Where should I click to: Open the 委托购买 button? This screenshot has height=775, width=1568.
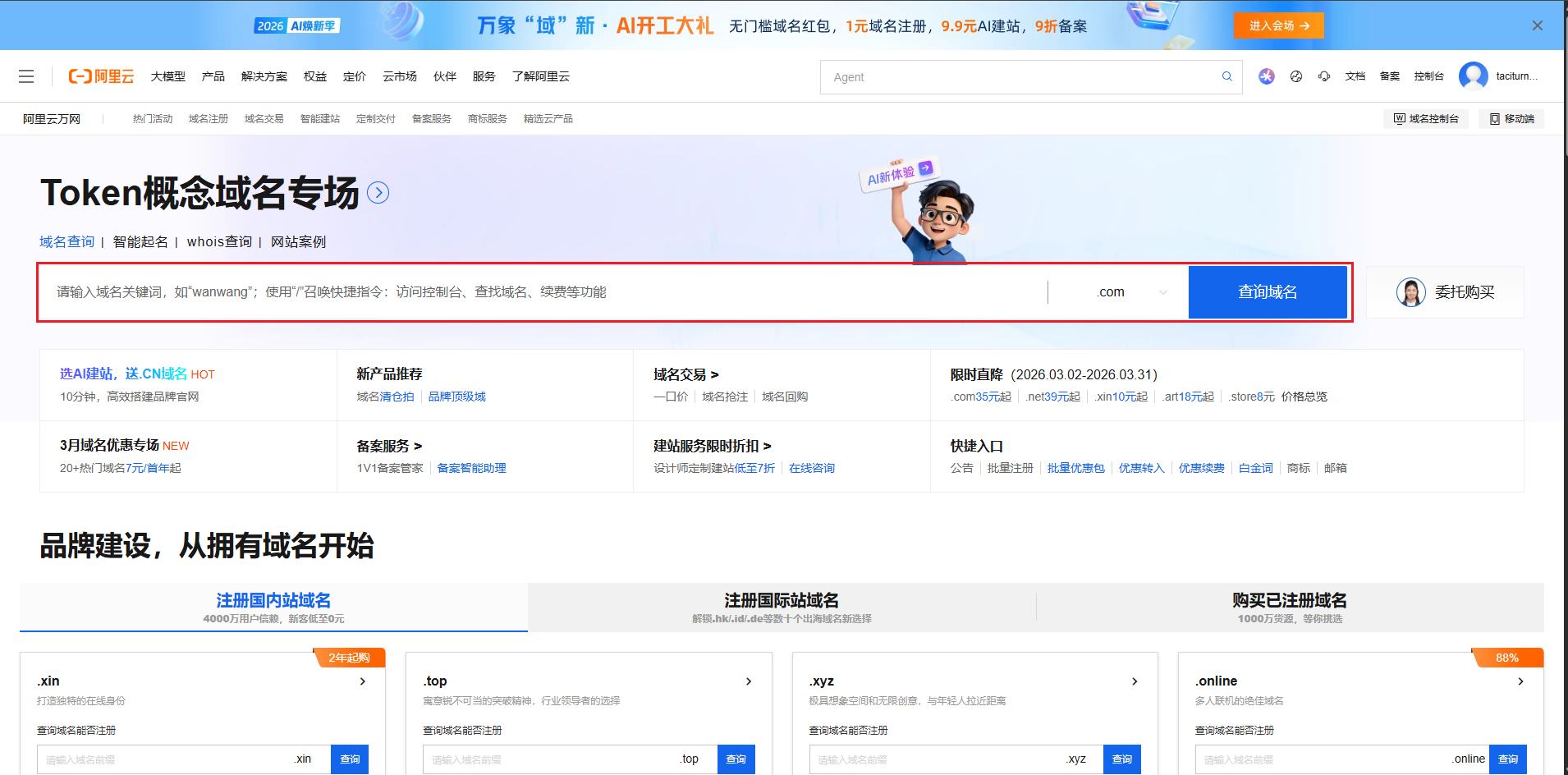(x=1445, y=292)
